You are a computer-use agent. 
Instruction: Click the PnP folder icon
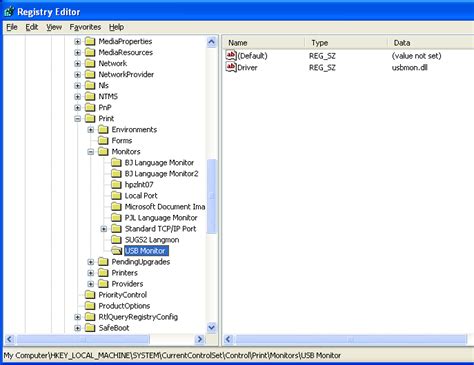(x=90, y=107)
